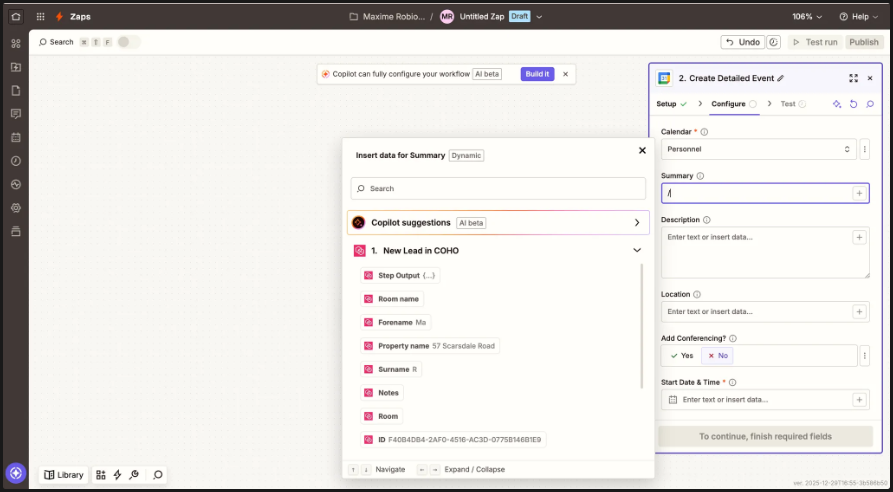893x492 pixels.
Task: Open the apps grid menu
Action: point(40,17)
